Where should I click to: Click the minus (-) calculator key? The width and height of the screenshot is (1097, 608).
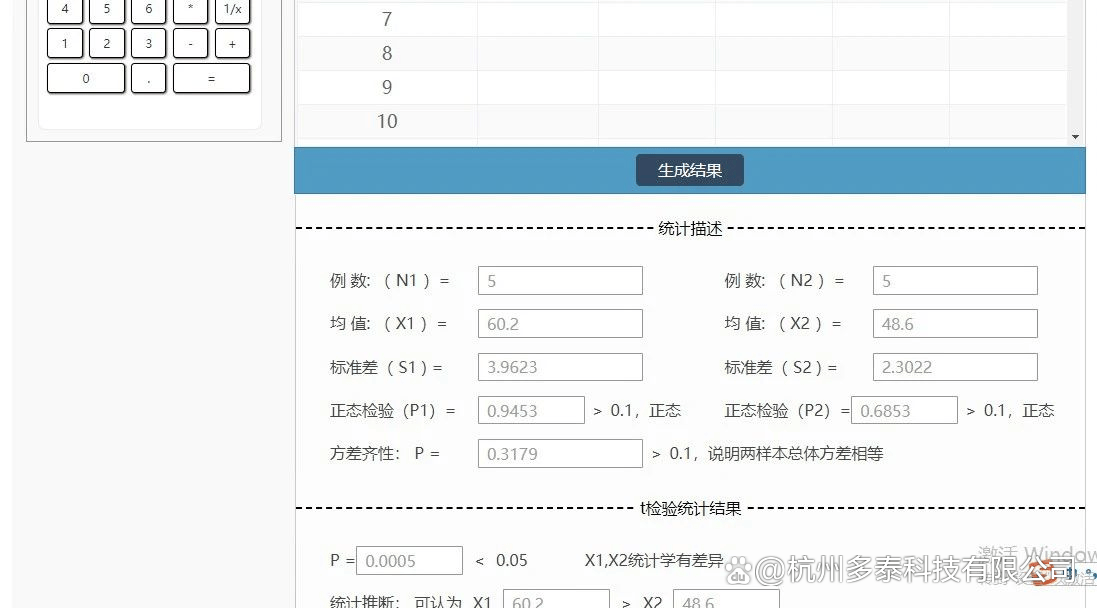click(x=190, y=43)
